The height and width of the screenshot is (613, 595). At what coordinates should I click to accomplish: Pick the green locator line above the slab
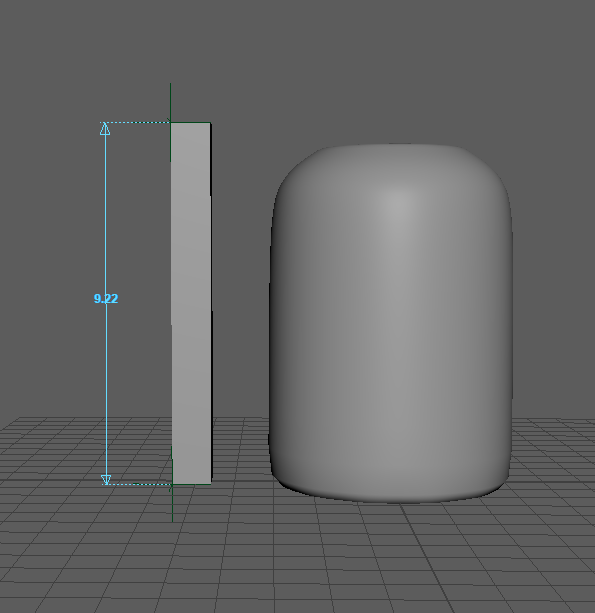pyautogui.click(x=170, y=102)
